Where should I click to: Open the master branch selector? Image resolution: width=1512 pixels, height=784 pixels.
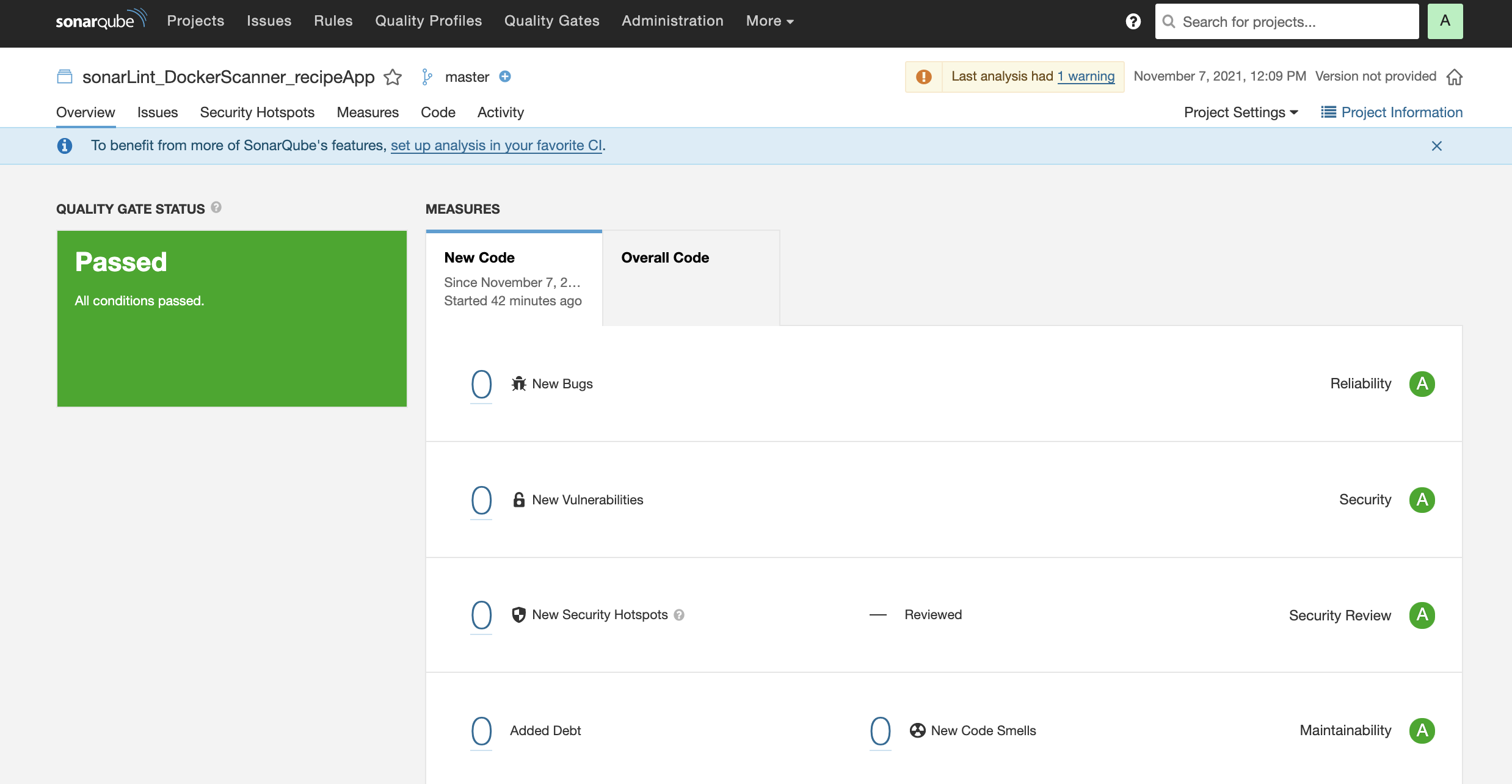467,77
